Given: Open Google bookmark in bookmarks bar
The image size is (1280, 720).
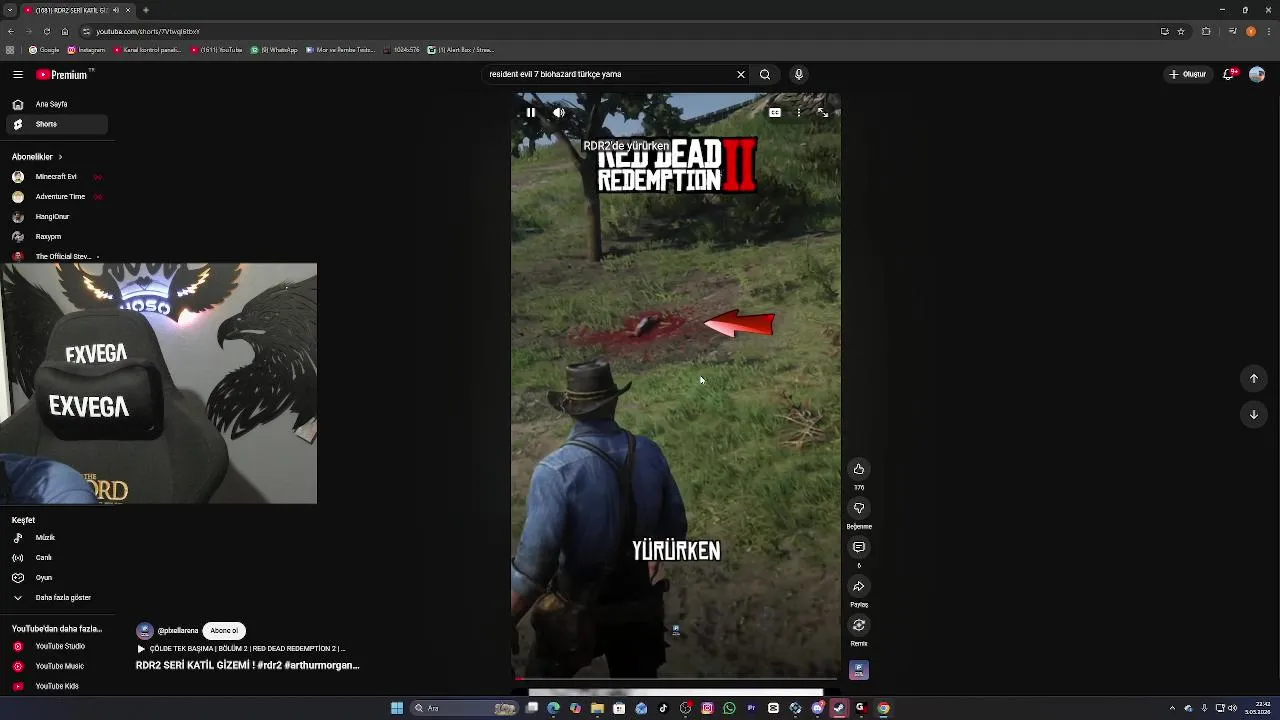Looking at the screenshot, I should click(x=44, y=50).
